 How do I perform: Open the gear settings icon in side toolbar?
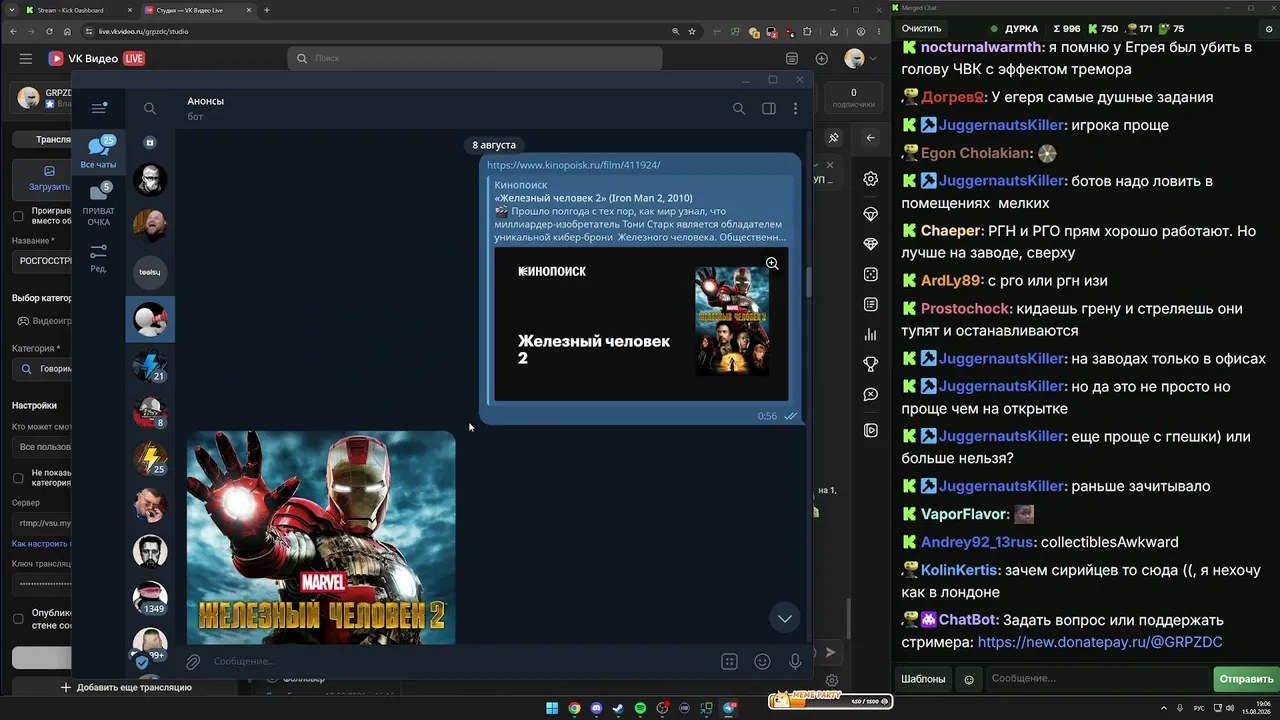(871, 179)
